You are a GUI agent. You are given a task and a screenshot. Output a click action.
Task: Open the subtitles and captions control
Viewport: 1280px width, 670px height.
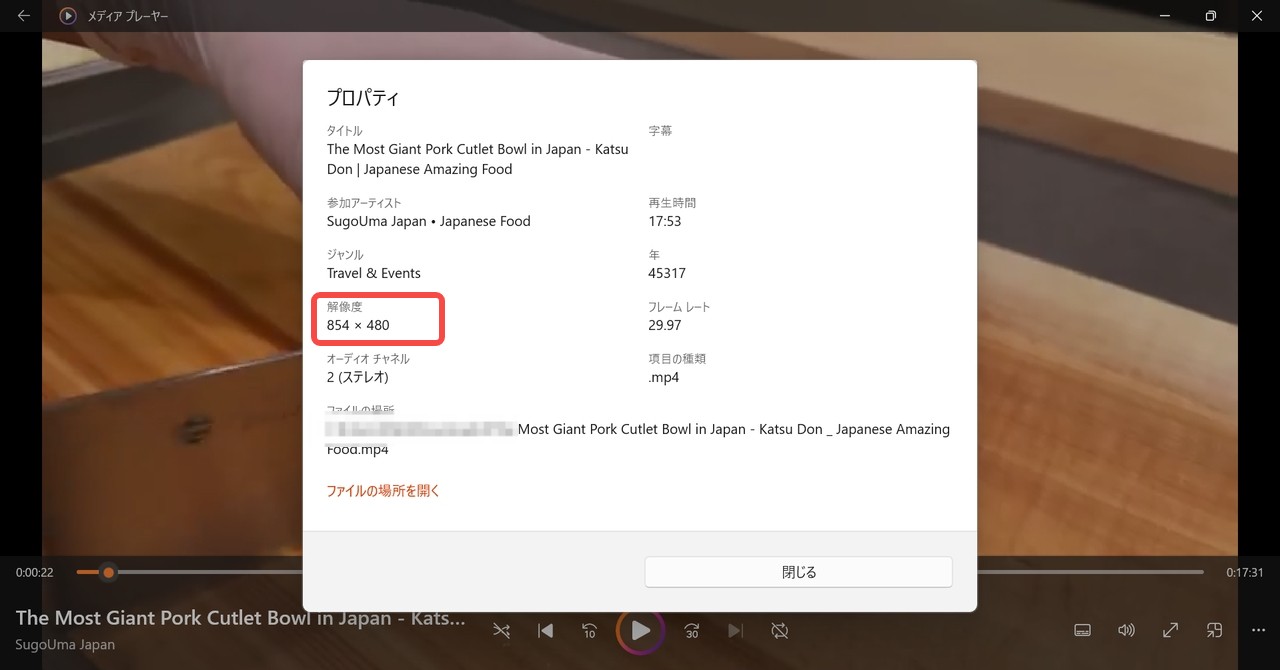click(1082, 630)
